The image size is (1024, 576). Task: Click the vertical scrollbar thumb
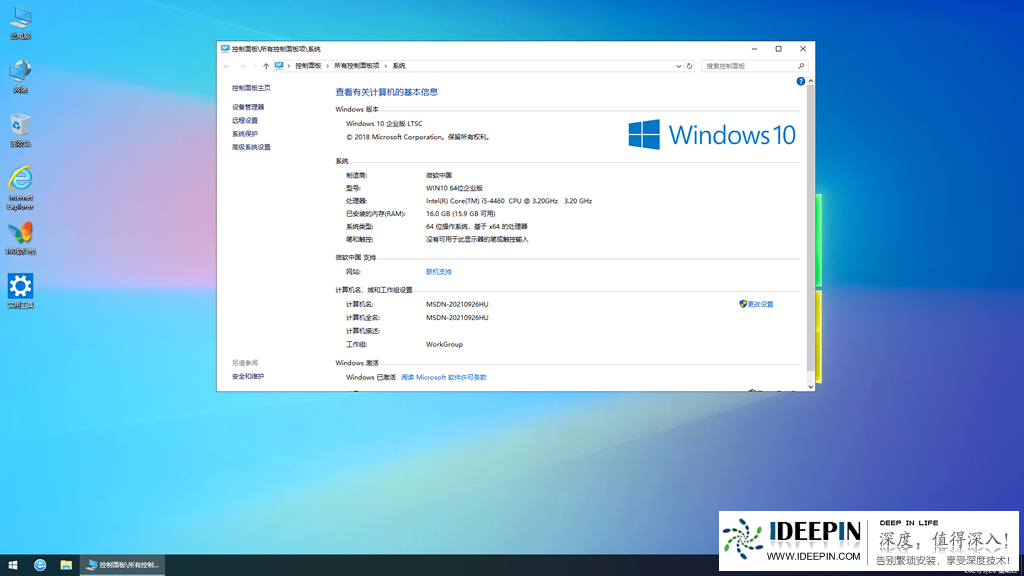click(x=810, y=229)
